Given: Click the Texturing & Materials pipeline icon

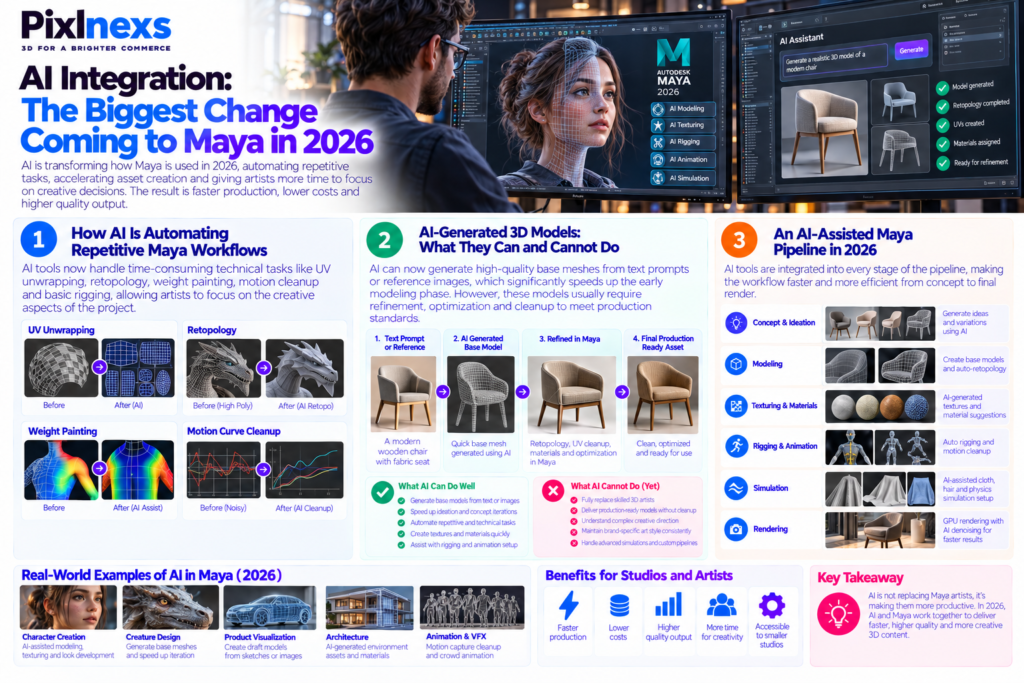Looking at the screenshot, I should click(736, 405).
